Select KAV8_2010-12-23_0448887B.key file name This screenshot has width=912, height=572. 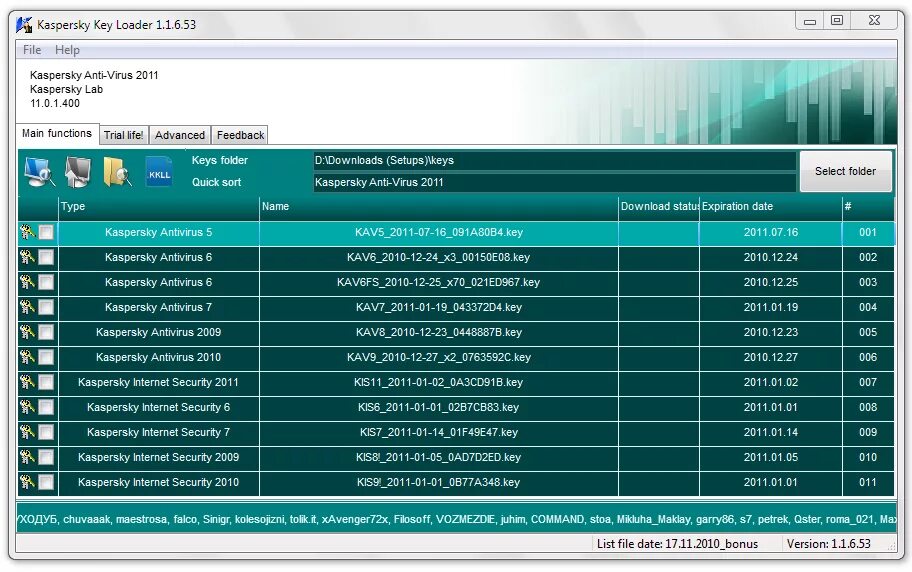[439, 332]
